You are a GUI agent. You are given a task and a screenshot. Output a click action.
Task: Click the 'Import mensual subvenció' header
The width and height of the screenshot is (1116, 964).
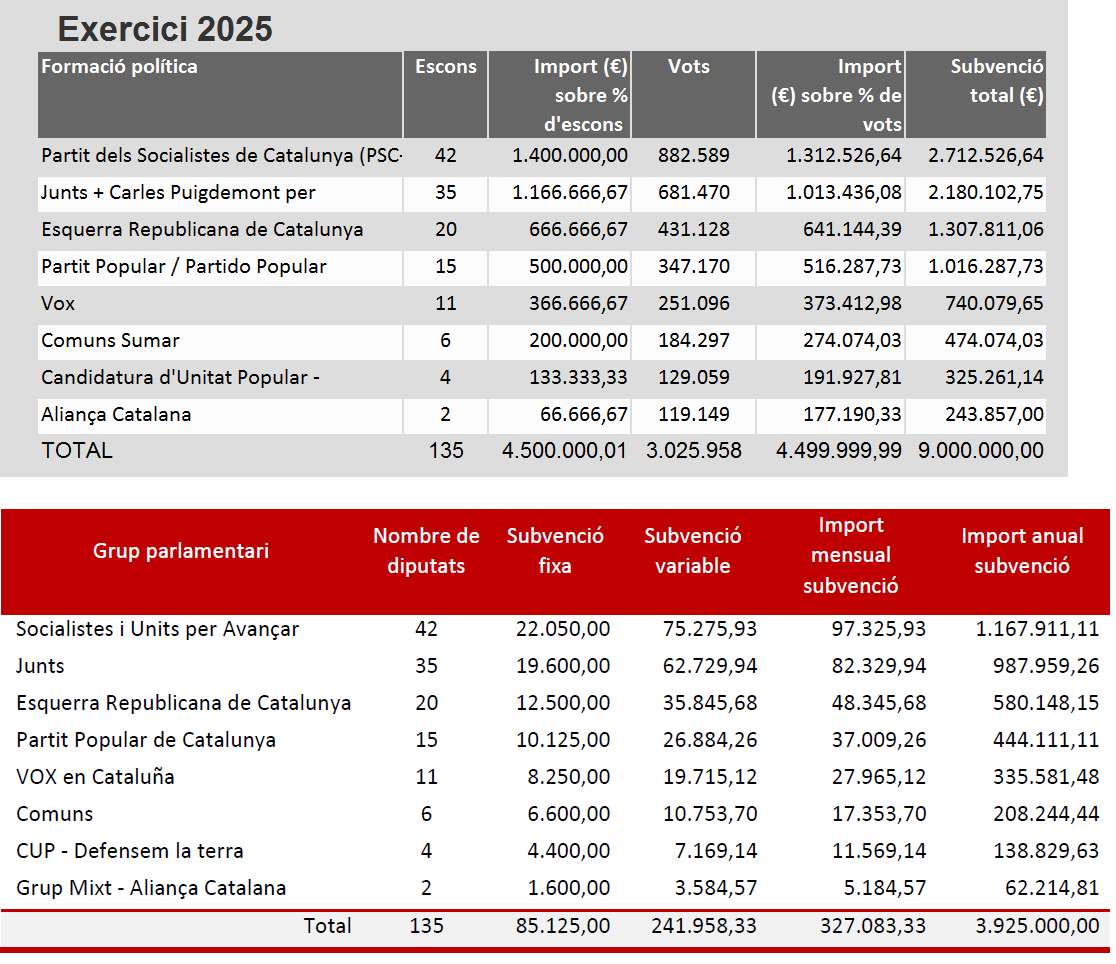click(x=851, y=555)
